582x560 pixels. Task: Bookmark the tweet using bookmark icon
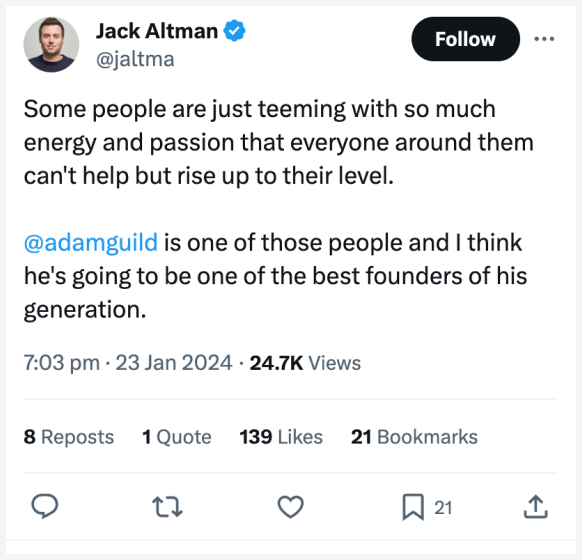click(x=413, y=507)
